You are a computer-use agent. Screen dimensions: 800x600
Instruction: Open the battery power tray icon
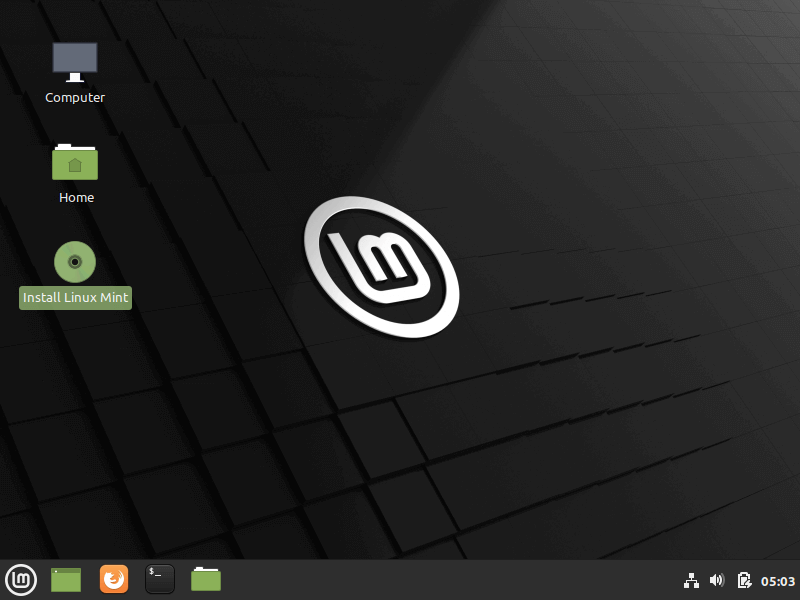coord(744,580)
